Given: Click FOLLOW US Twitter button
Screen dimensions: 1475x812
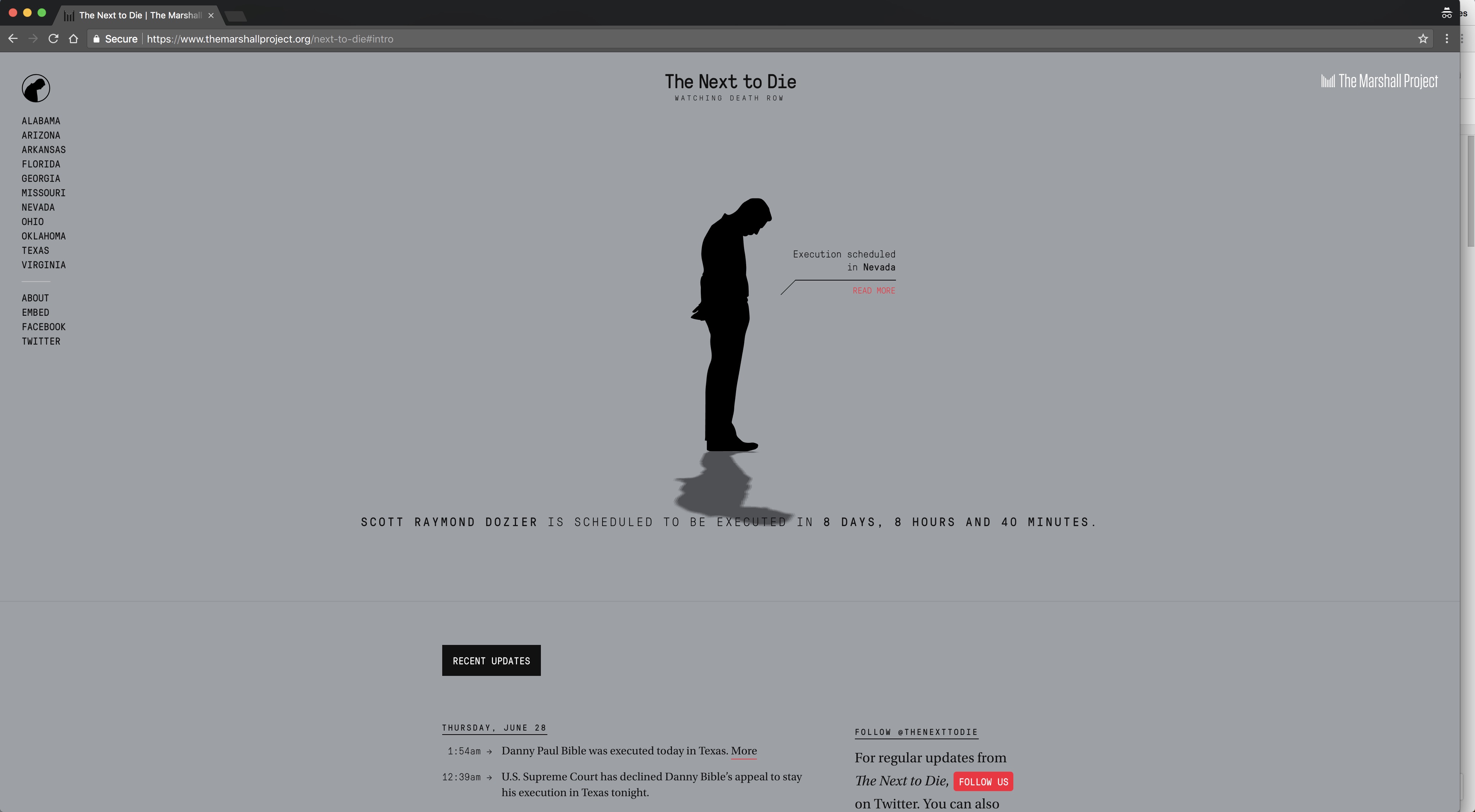Looking at the screenshot, I should pyautogui.click(x=983, y=781).
